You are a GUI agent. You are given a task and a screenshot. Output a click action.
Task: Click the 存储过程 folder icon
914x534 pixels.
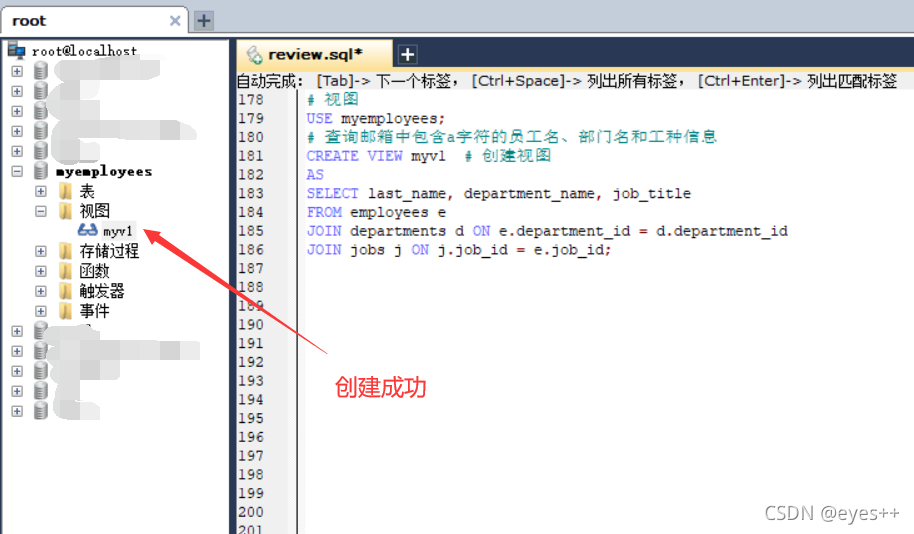pyautogui.click(x=66, y=251)
